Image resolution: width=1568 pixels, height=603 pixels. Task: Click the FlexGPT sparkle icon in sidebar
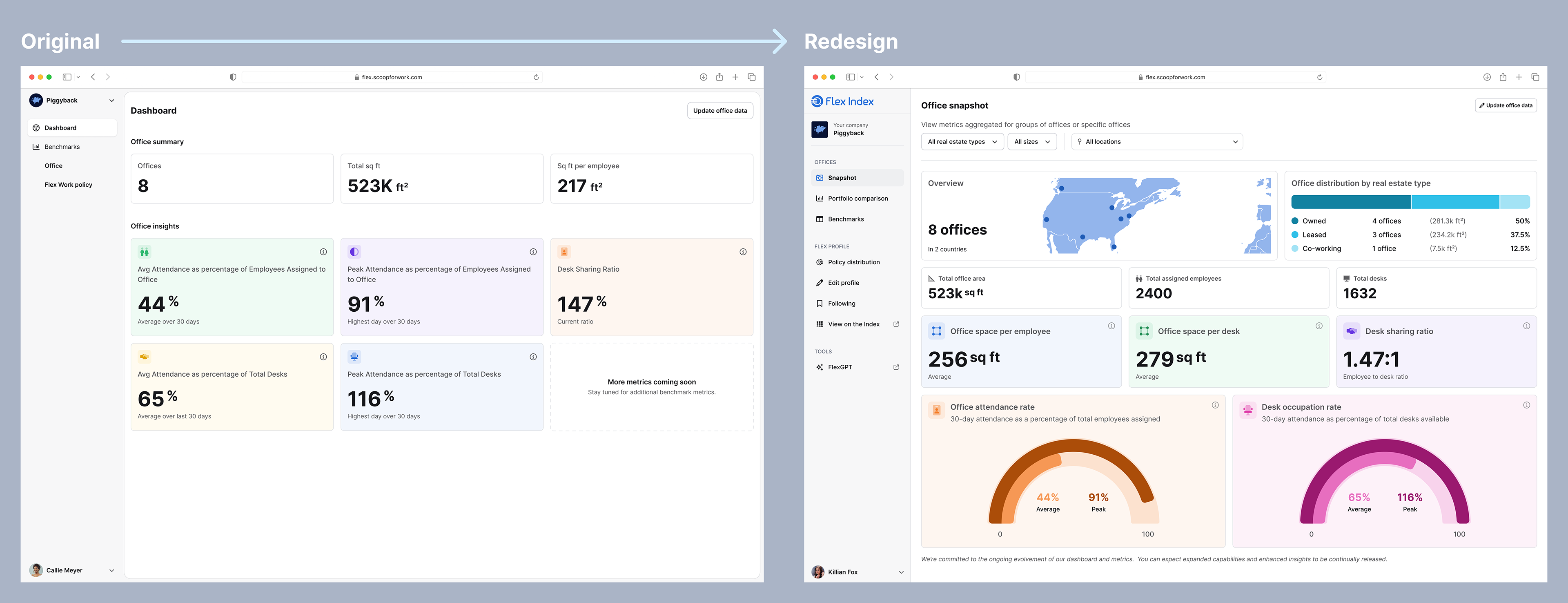pos(819,367)
